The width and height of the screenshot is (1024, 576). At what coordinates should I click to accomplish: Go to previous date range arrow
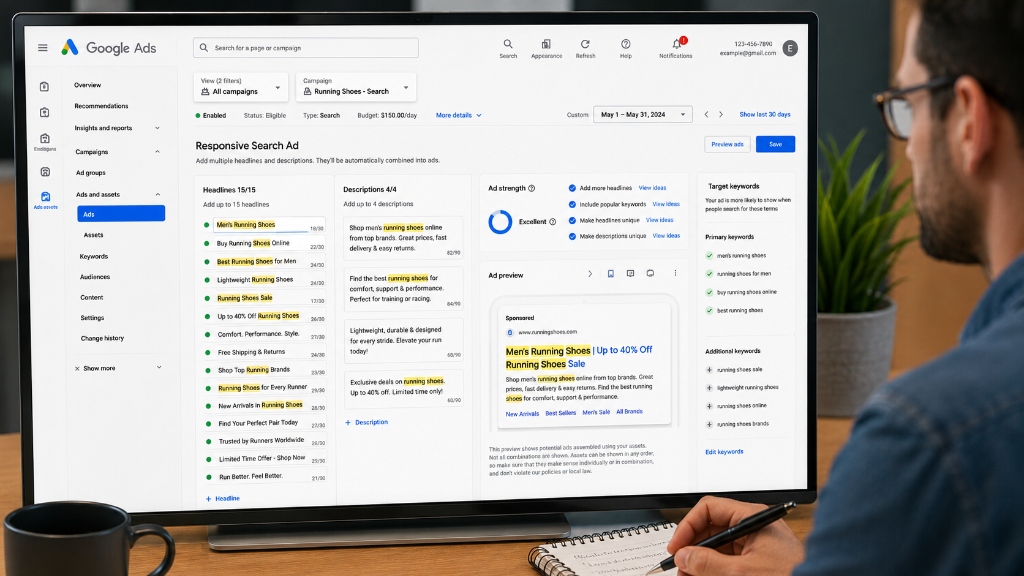pos(706,114)
